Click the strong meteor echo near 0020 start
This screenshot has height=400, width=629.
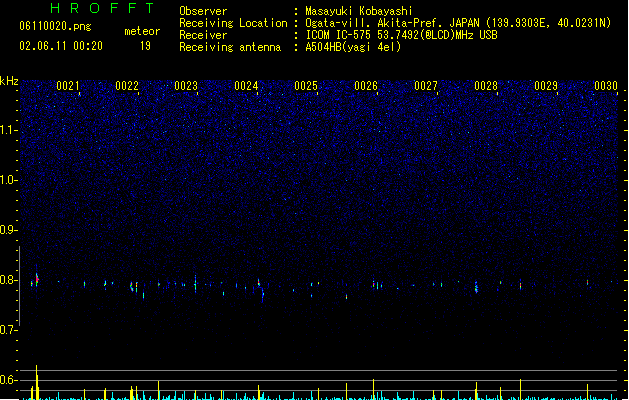point(37,279)
